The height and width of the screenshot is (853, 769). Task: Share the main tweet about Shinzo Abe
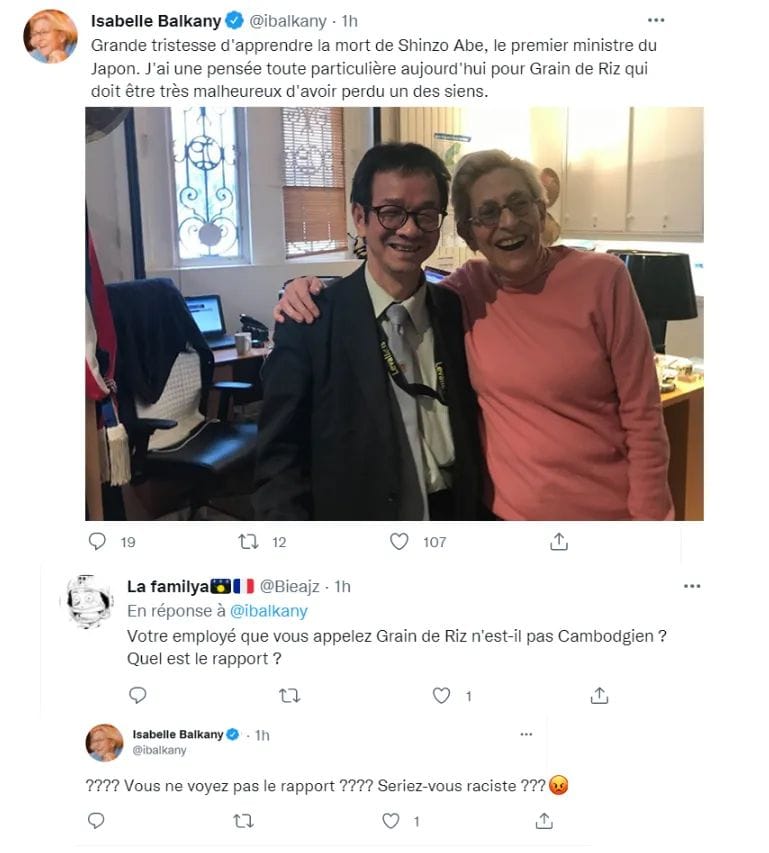[559, 541]
